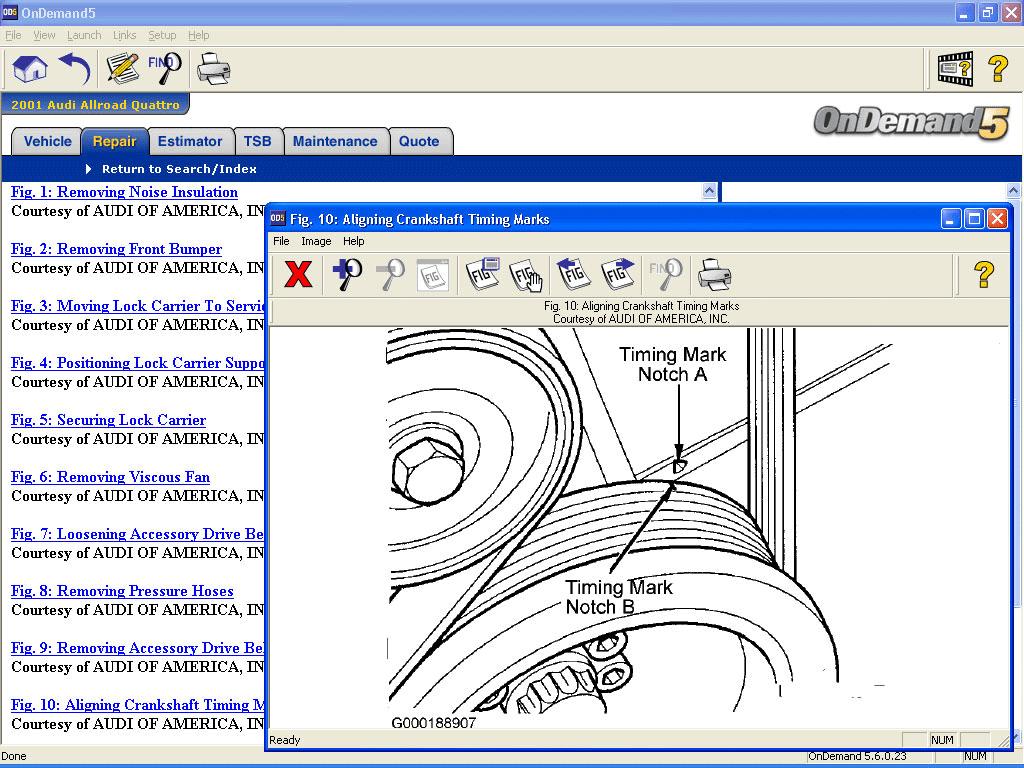Click the greyed FIG icon beside zoom out
The image size is (1024, 768).
(433, 274)
